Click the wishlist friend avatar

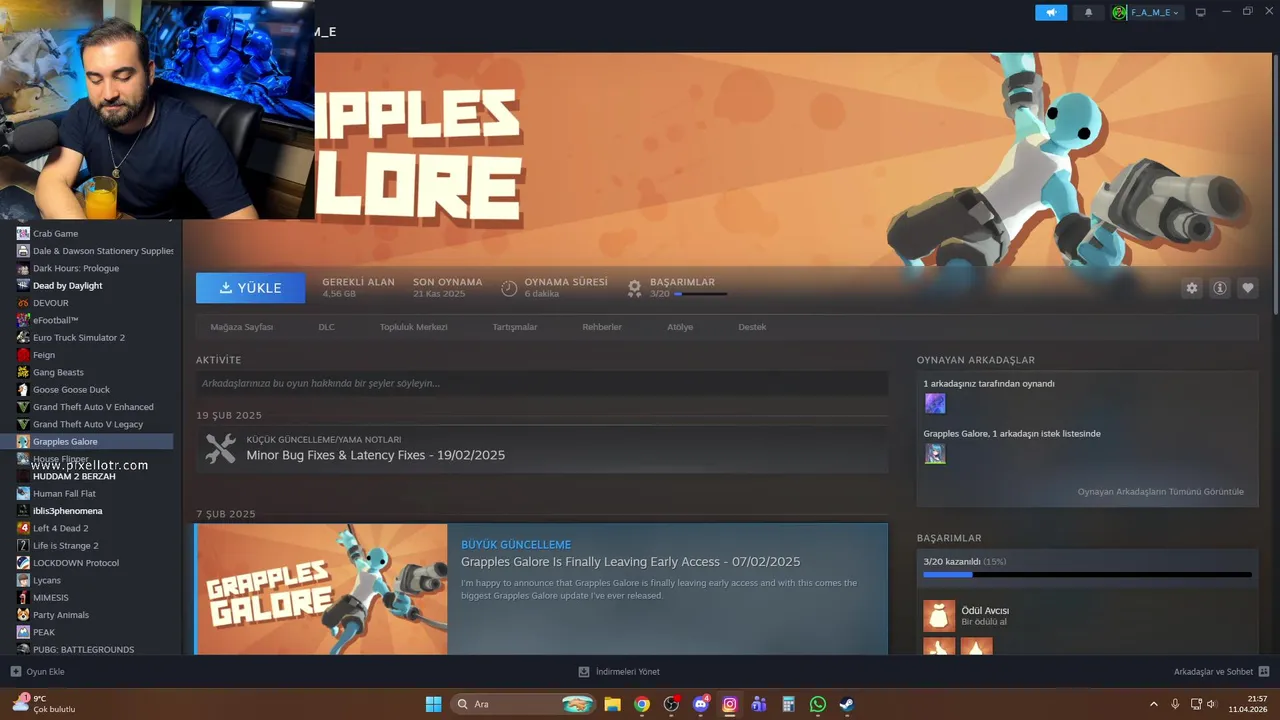point(935,454)
